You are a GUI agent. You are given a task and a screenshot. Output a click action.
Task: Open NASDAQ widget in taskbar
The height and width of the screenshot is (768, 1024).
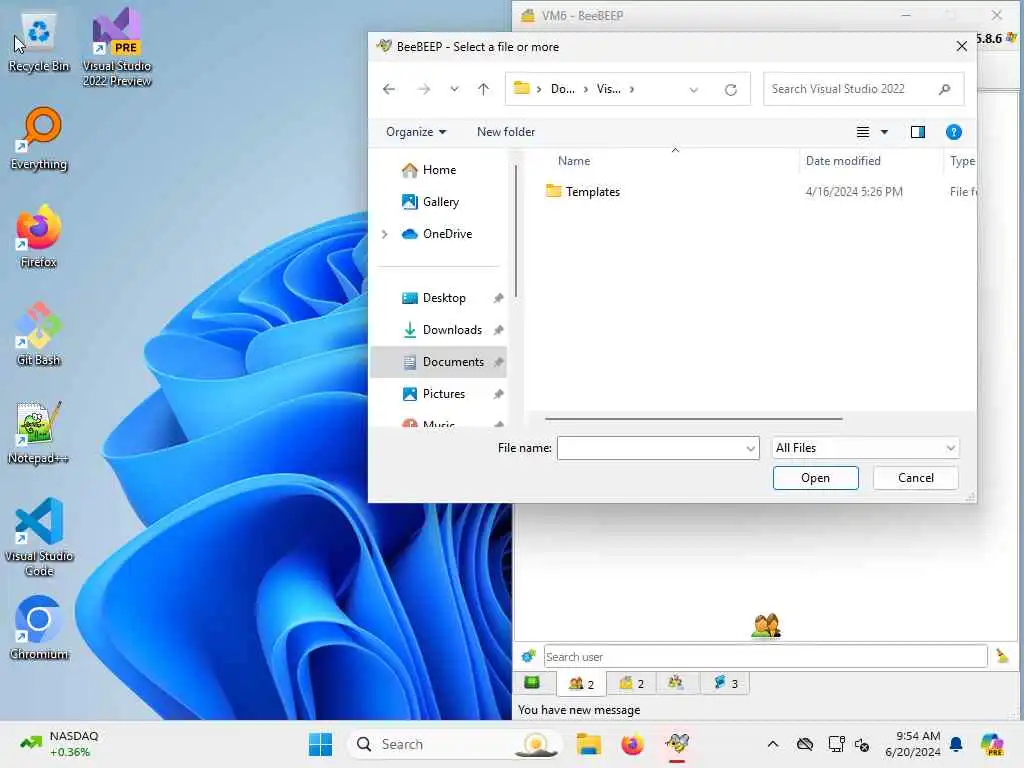(x=60, y=744)
